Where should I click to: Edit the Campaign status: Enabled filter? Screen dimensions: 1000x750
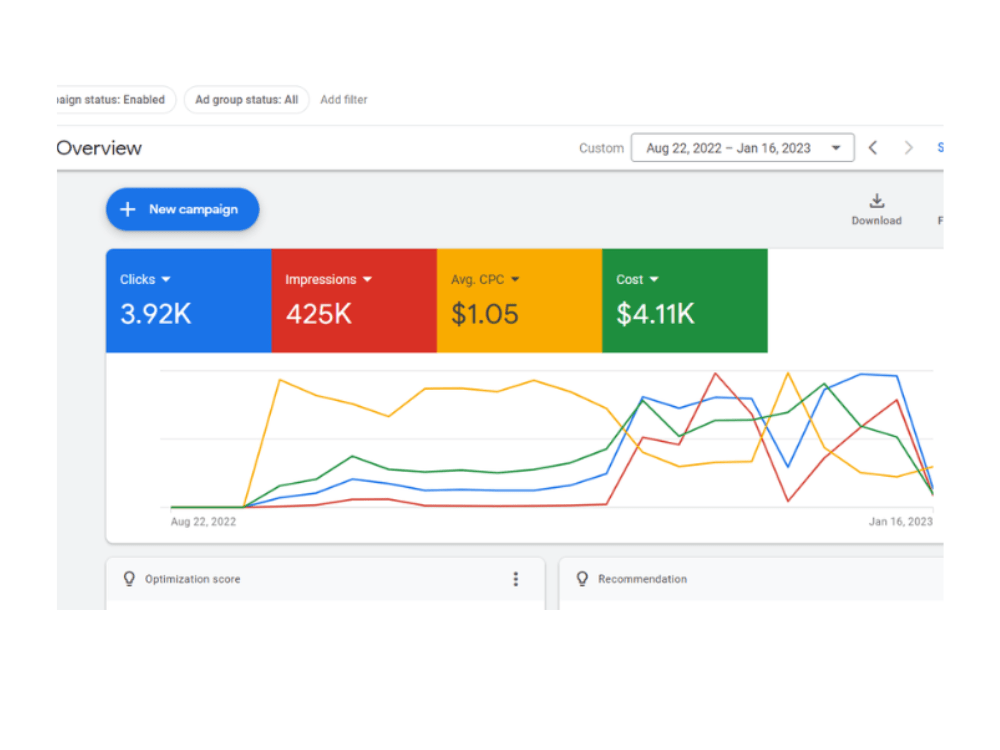[115, 99]
